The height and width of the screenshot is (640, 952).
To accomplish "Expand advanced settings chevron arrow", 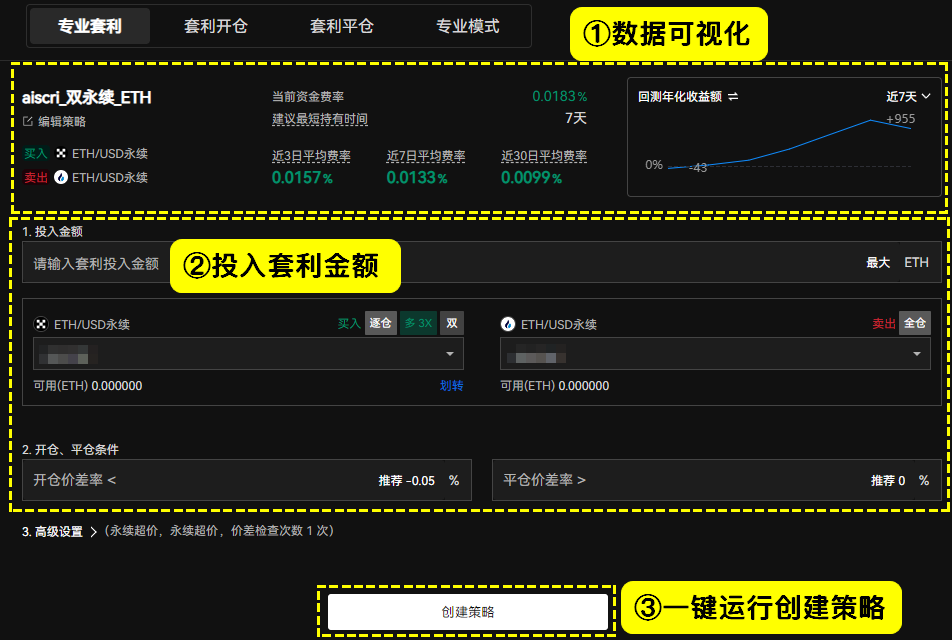I will pos(93,532).
